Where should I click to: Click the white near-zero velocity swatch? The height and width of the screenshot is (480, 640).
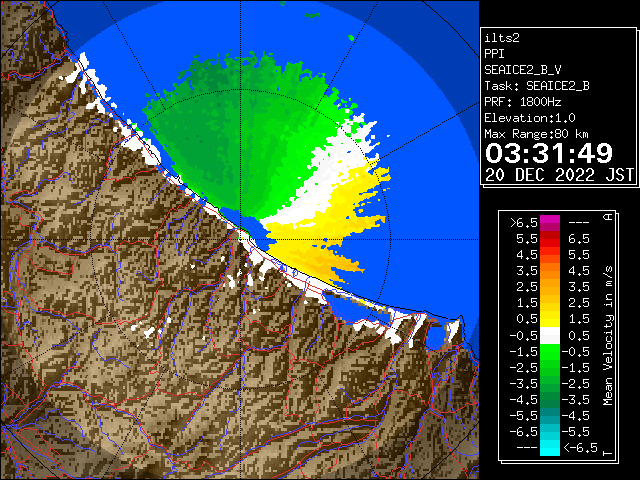pyautogui.click(x=550, y=336)
